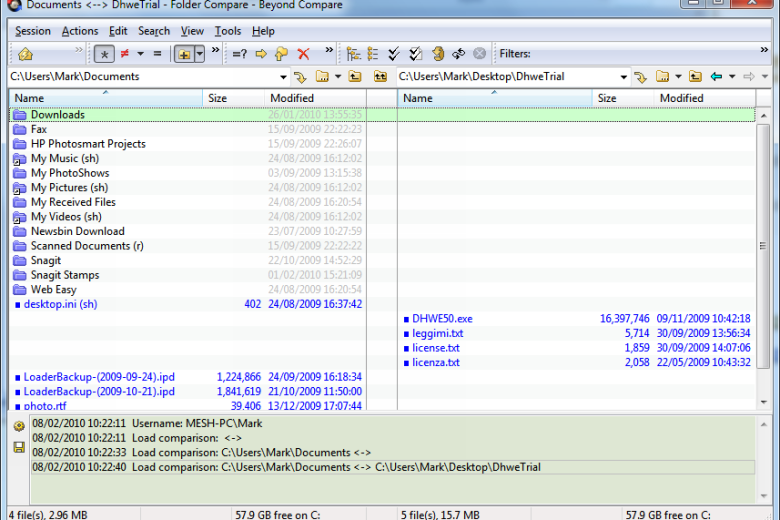
Task: Click the cyan Back arrow icon
Action: pyautogui.click(x=716, y=77)
